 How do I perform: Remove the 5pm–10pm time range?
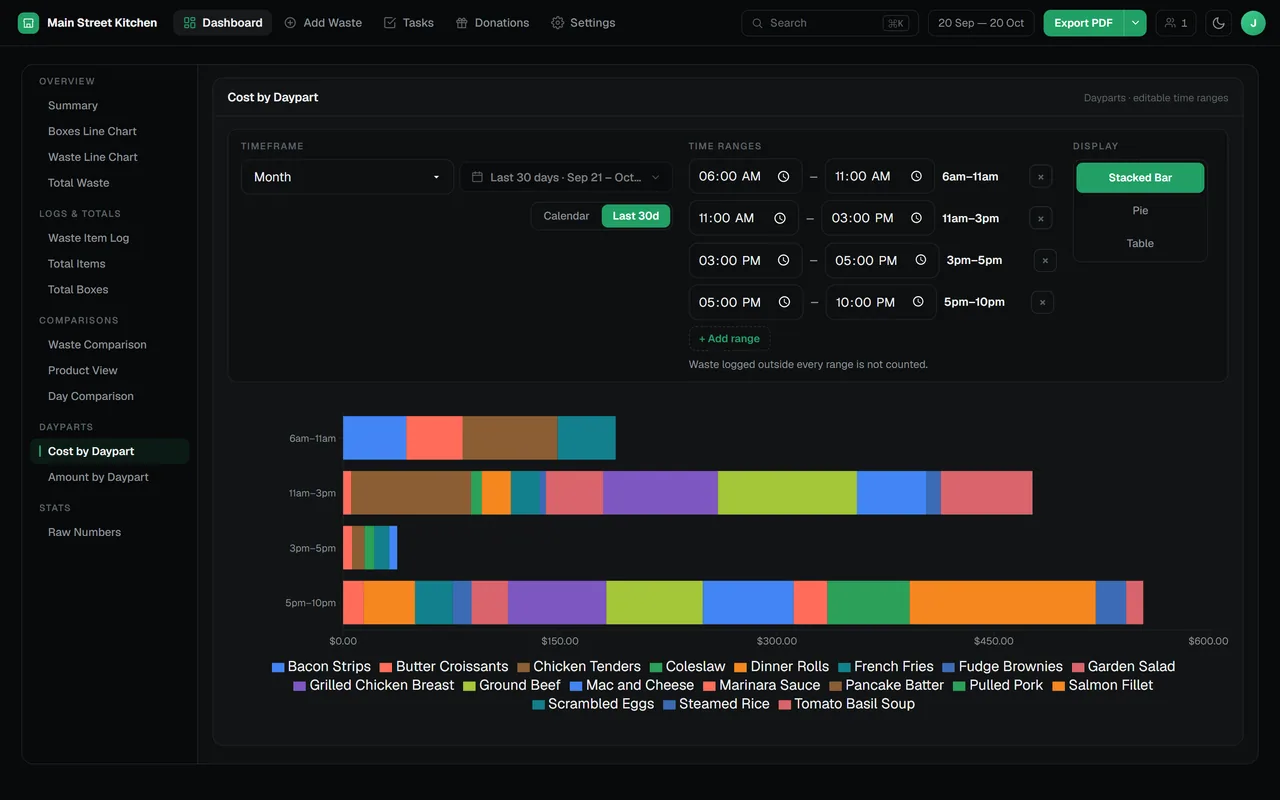click(x=1042, y=302)
